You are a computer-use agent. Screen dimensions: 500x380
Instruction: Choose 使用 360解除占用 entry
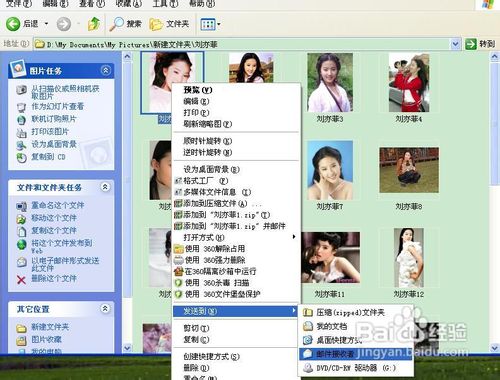point(236,249)
